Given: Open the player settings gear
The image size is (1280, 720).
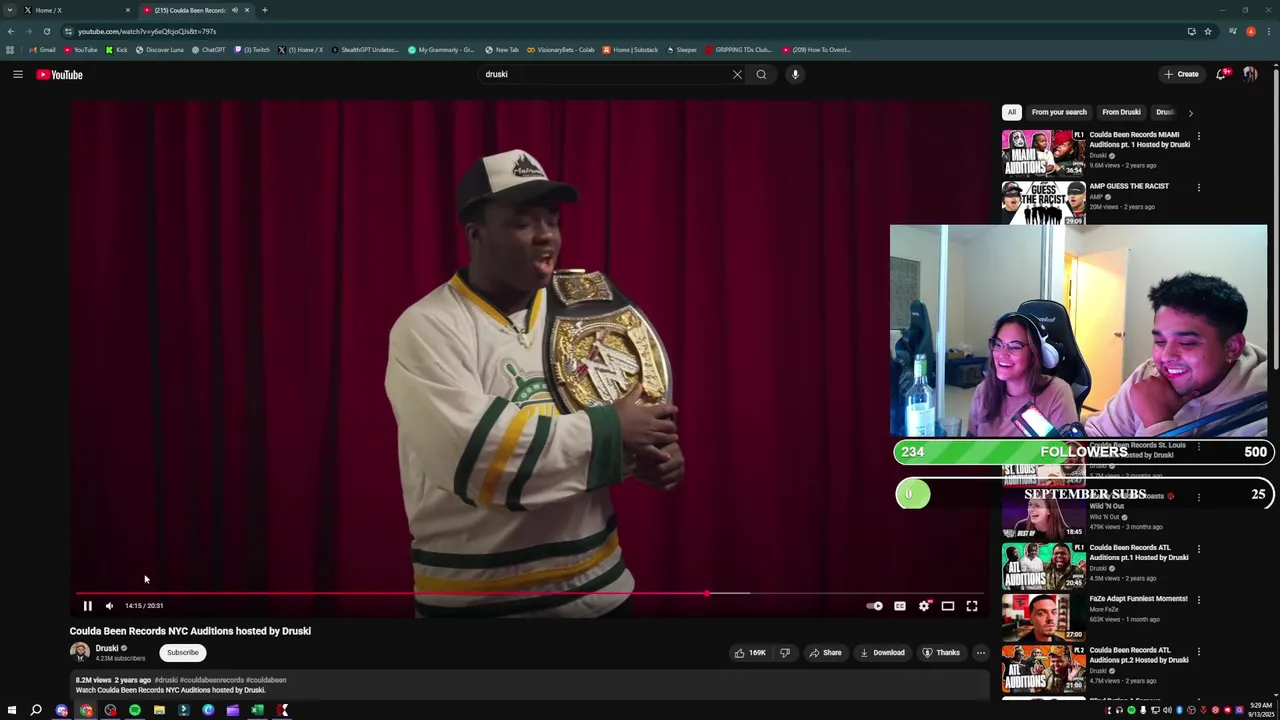Looking at the screenshot, I should tap(924, 606).
